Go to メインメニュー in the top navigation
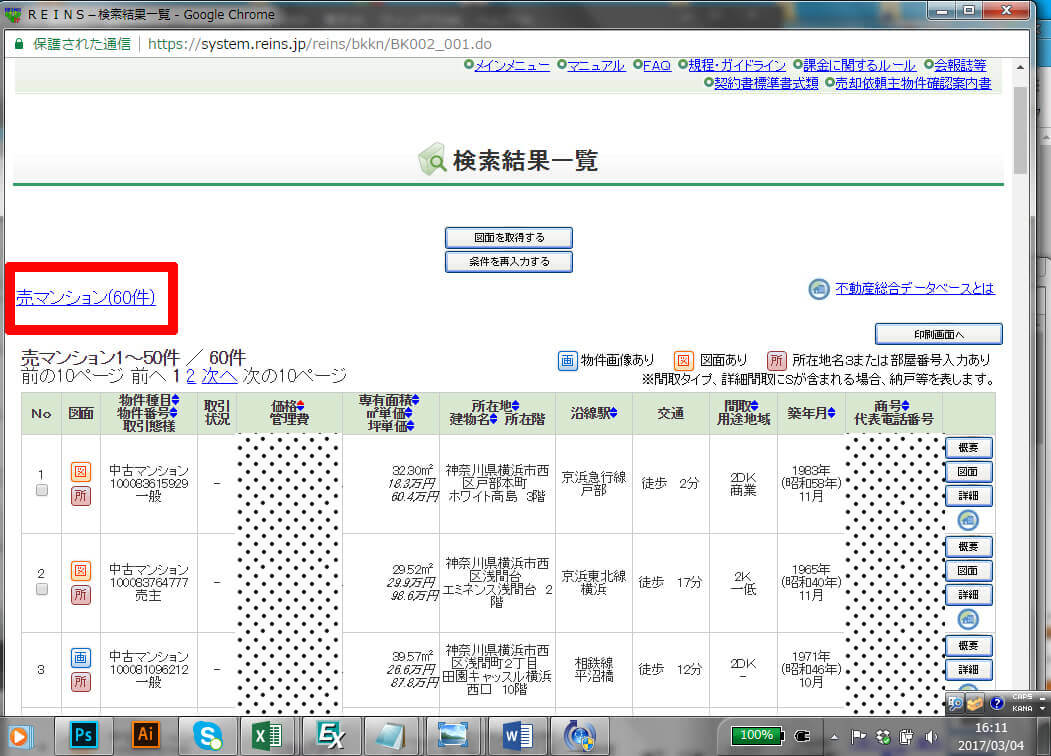The height and width of the screenshot is (756, 1051). point(510,65)
